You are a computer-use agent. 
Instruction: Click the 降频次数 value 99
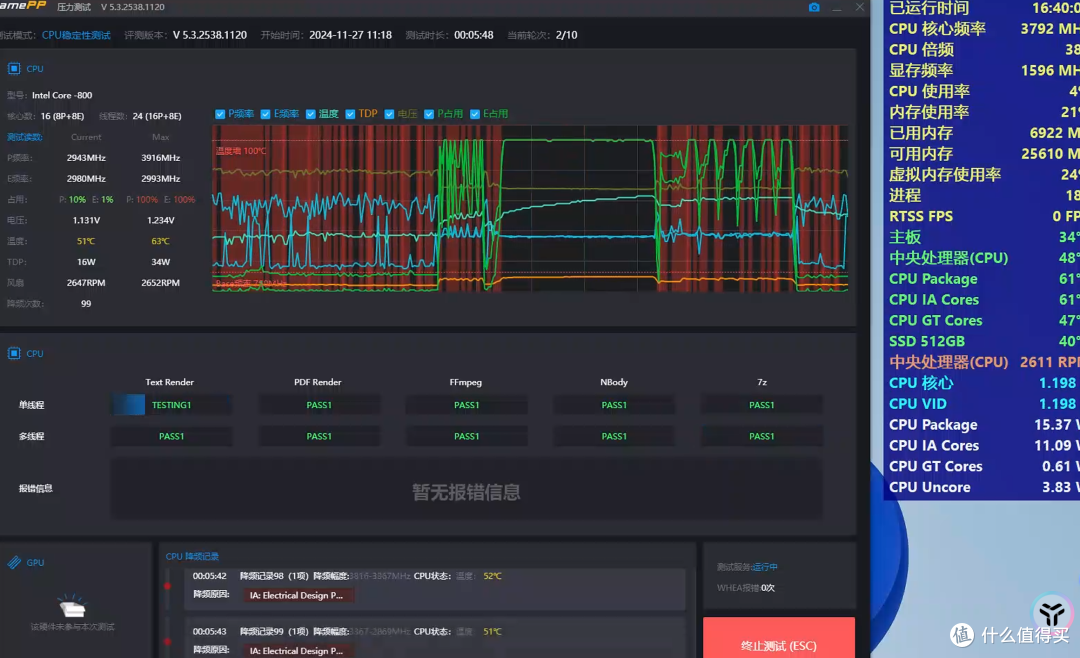pyautogui.click(x=86, y=303)
